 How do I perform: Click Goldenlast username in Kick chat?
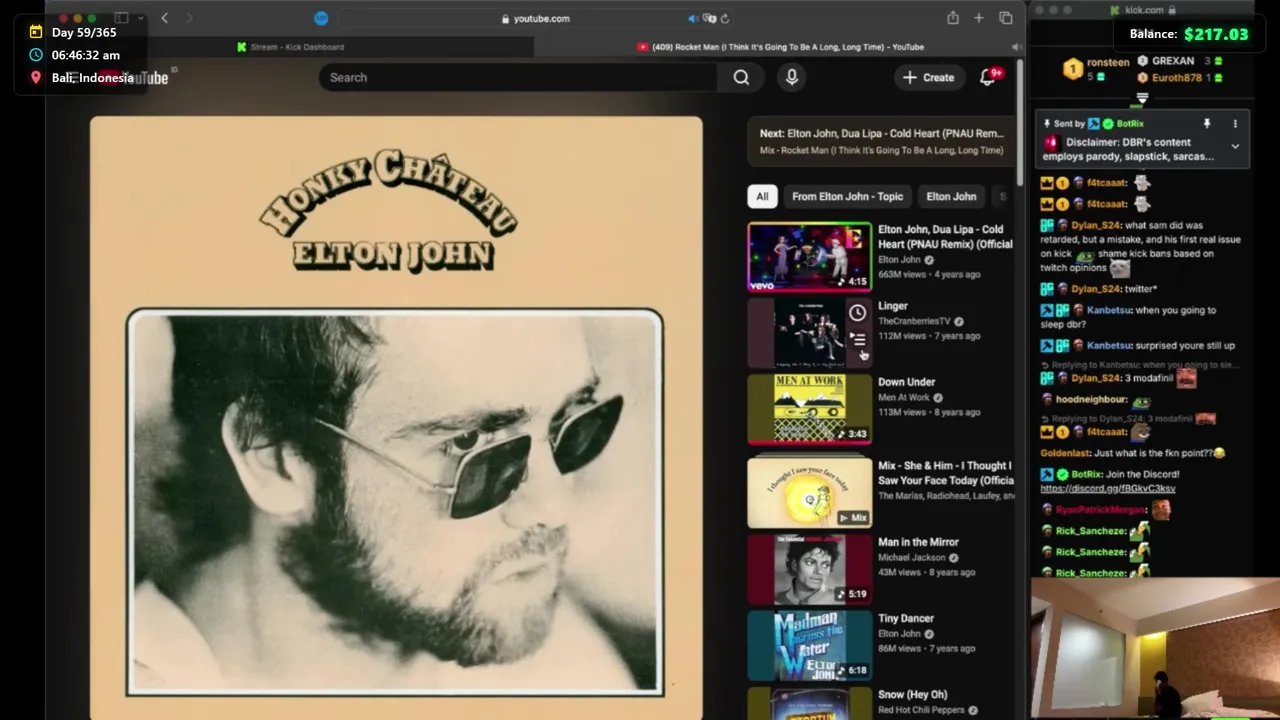1065,453
